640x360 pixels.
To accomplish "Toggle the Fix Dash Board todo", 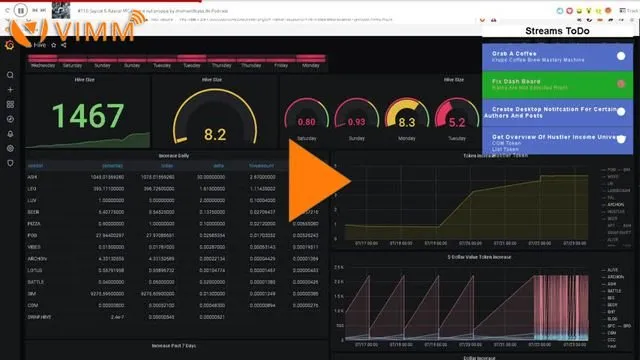I will coord(621,84).
